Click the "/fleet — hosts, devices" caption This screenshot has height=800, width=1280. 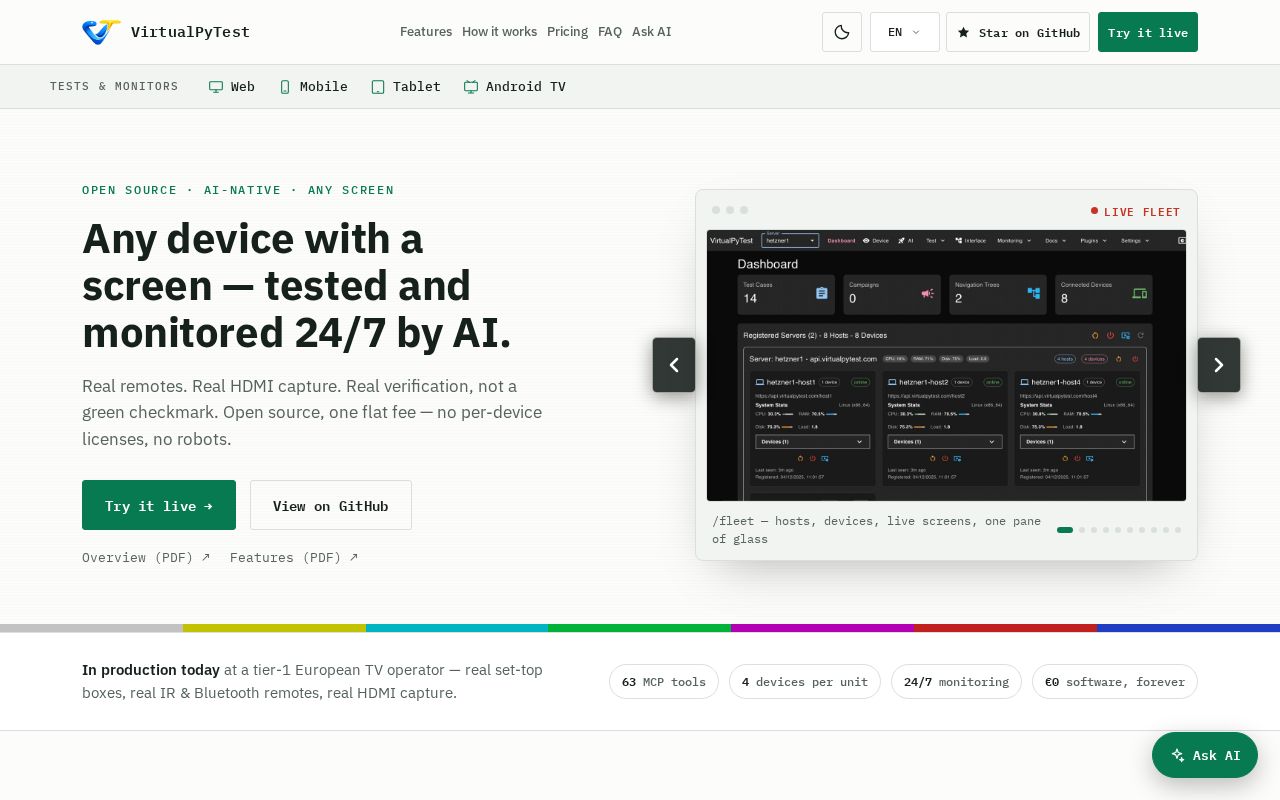click(x=877, y=530)
